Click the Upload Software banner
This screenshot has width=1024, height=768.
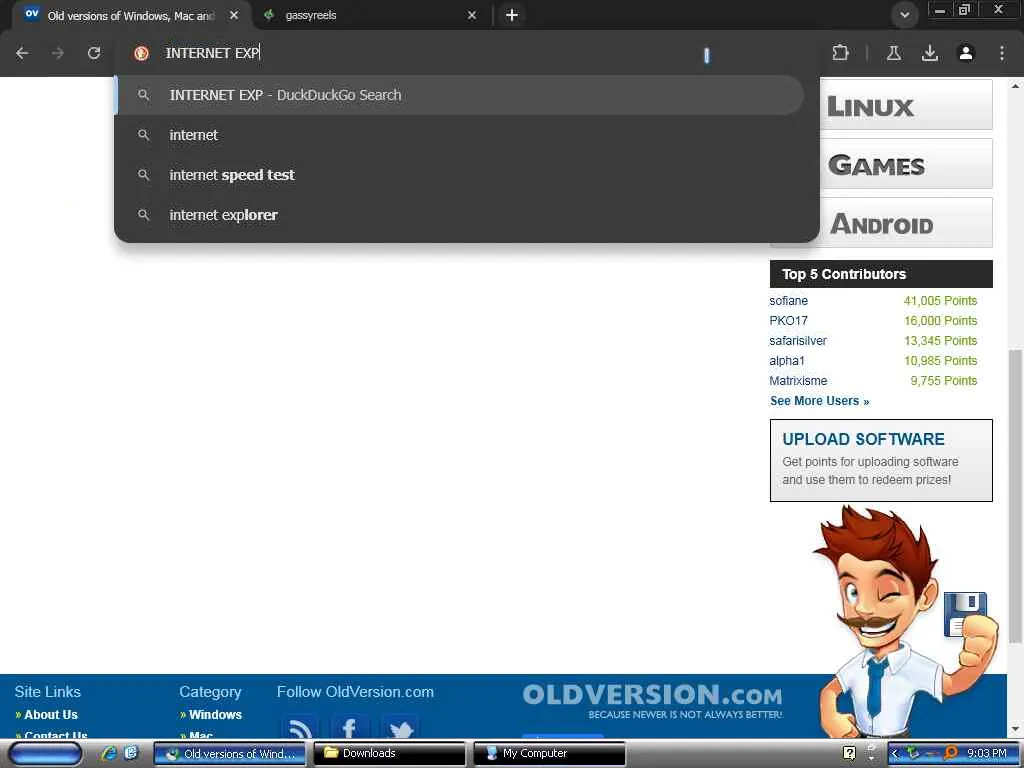881,460
